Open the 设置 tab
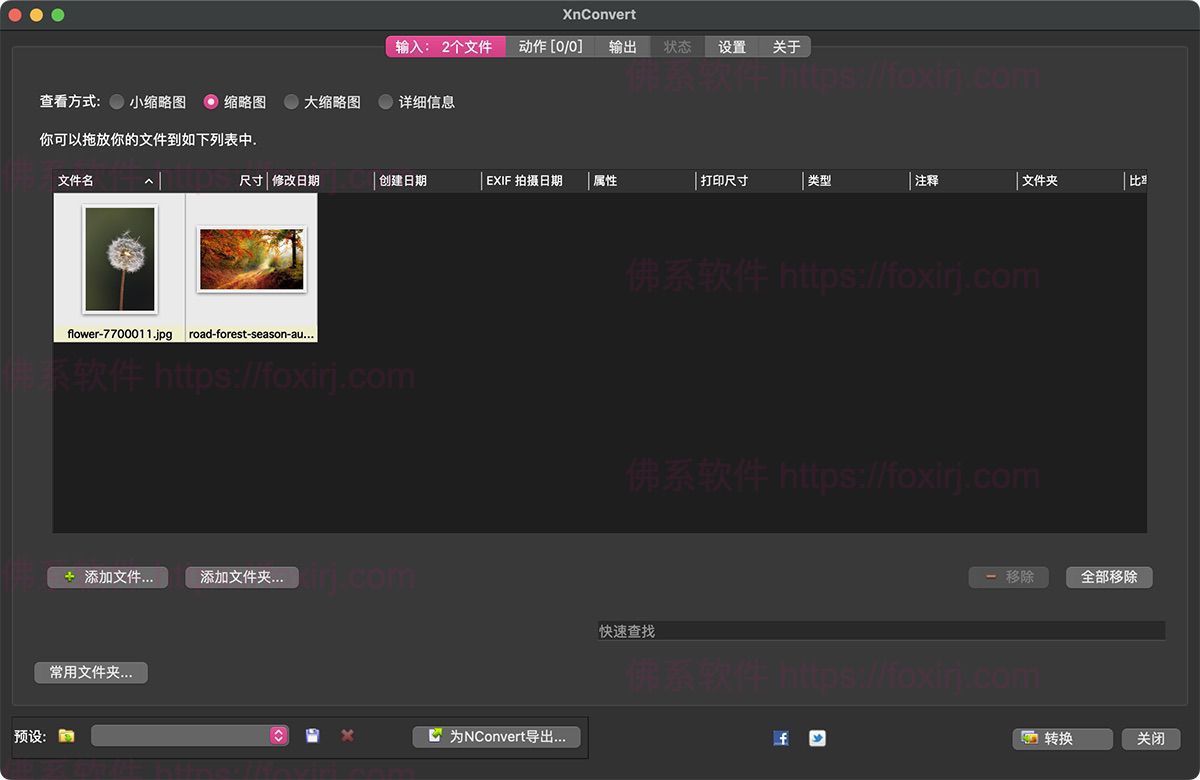The width and height of the screenshot is (1200, 780). [x=731, y=46]
